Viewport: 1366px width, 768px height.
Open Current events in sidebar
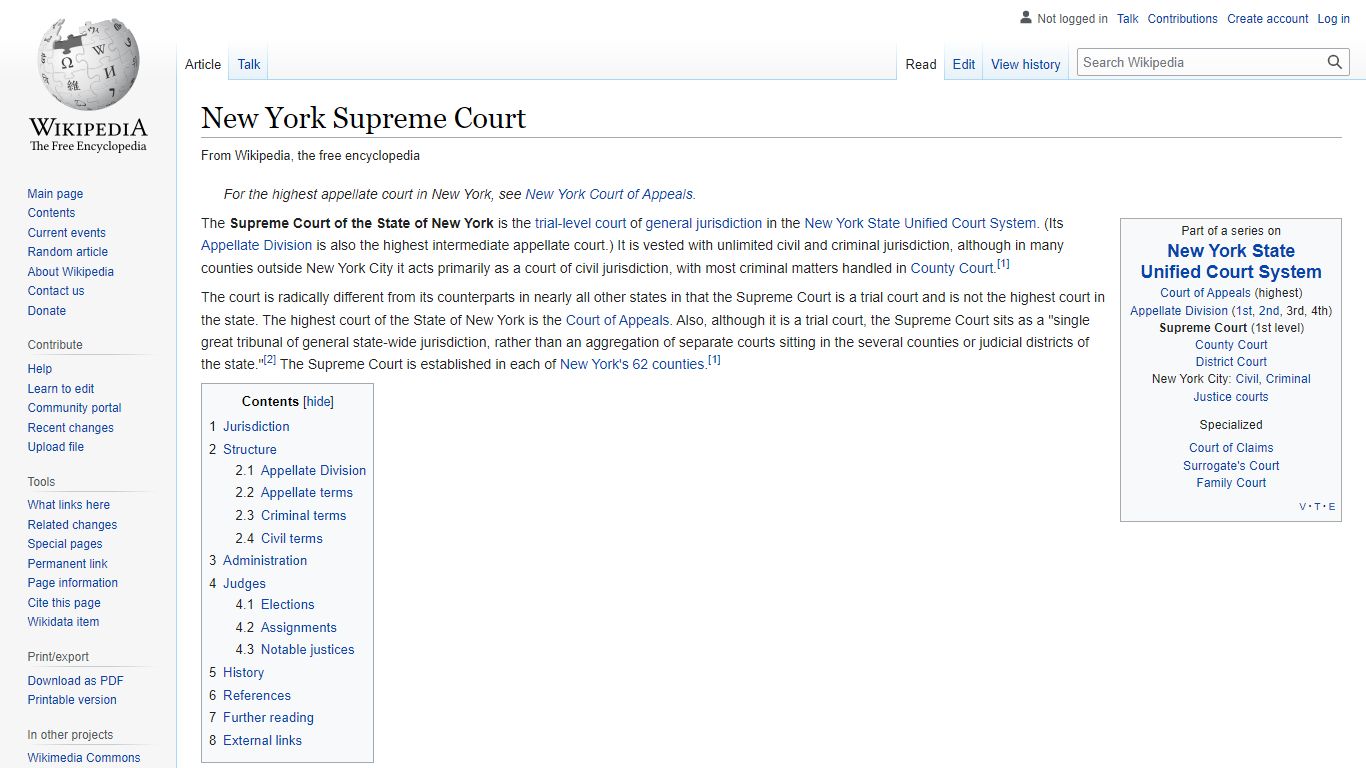pos(66,233)
